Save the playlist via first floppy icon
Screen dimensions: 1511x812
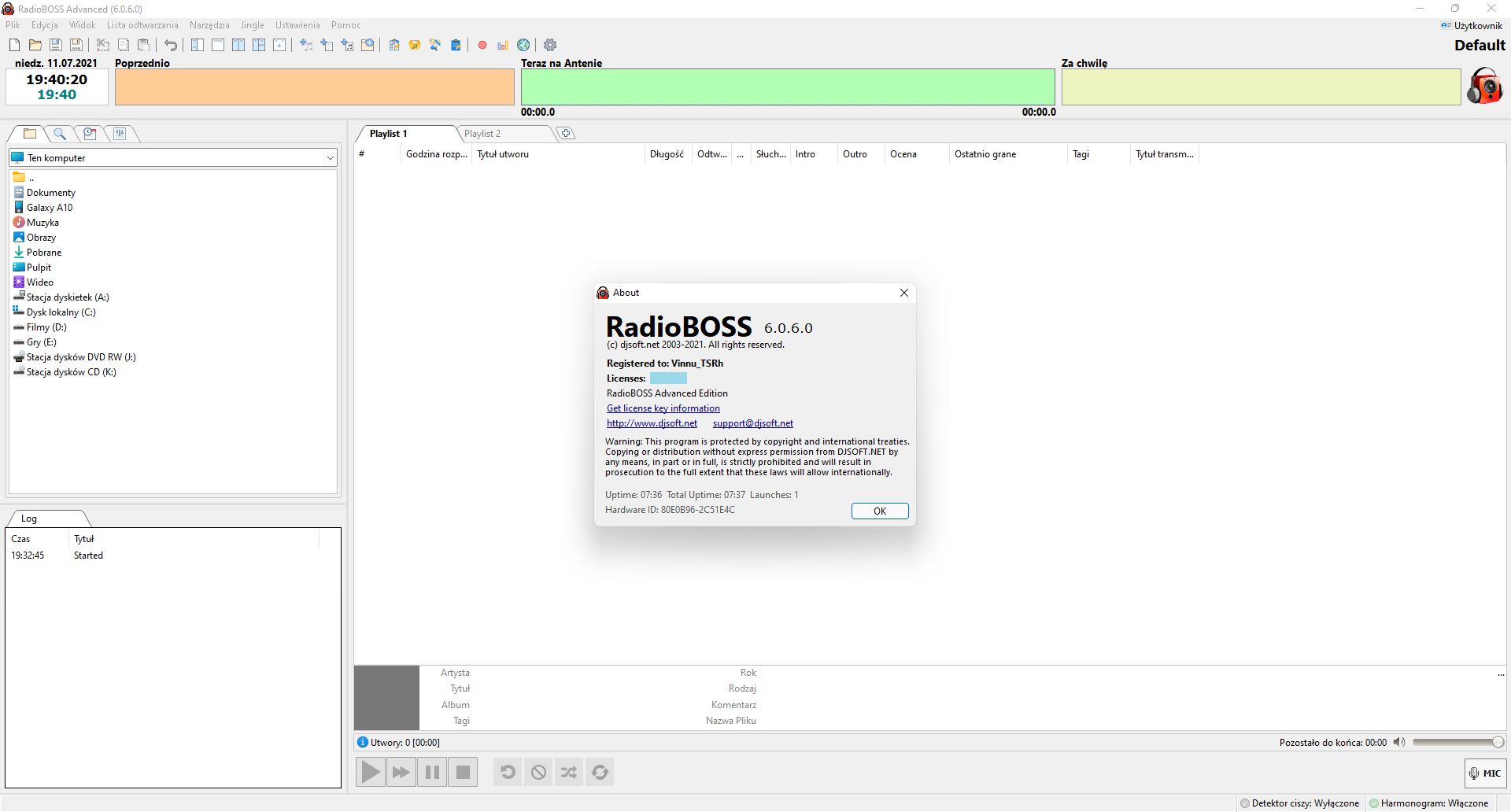pos(56,45)
